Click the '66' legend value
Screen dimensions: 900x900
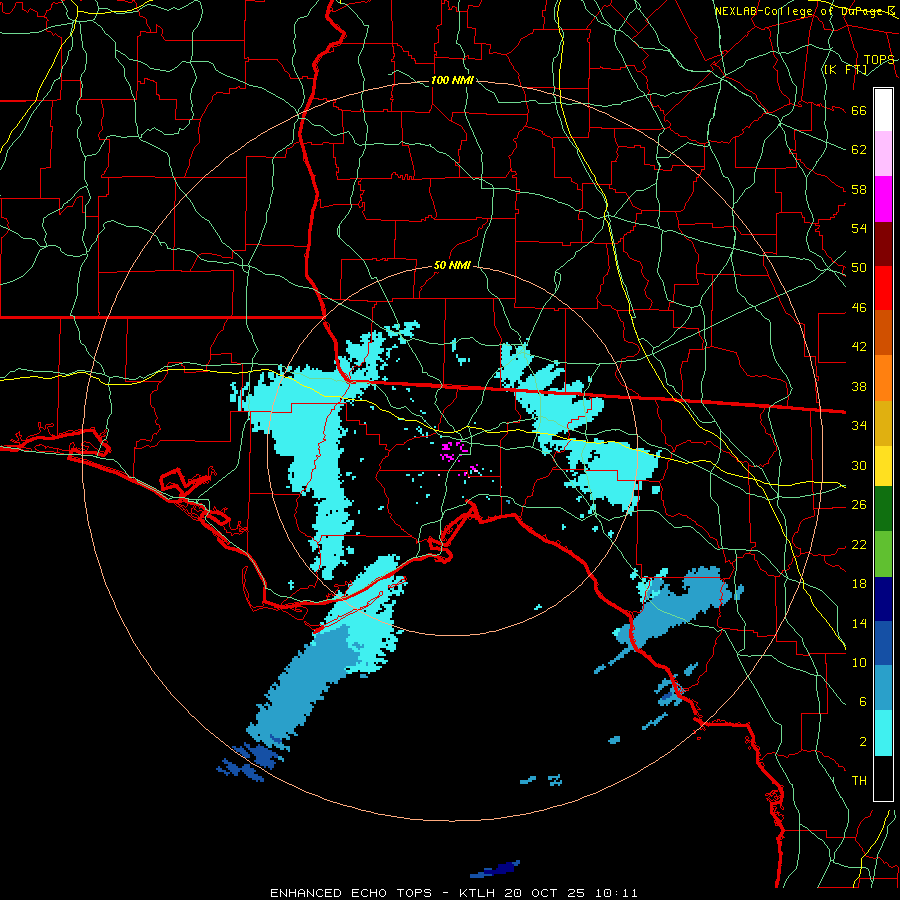click(859, 110)
